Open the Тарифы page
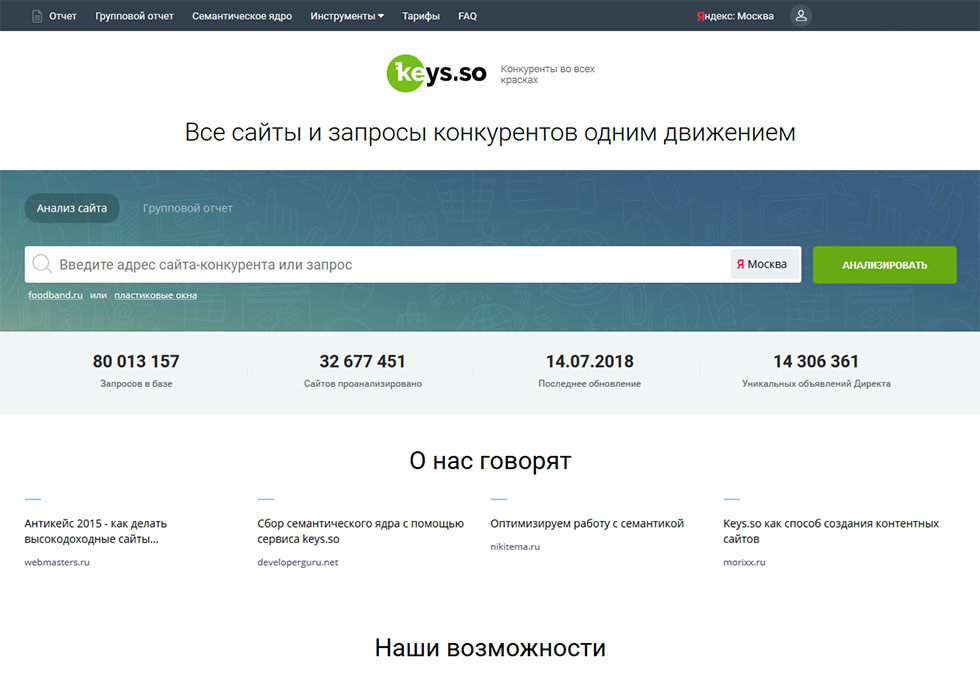The image size is (980, 678). click(421, 16)
